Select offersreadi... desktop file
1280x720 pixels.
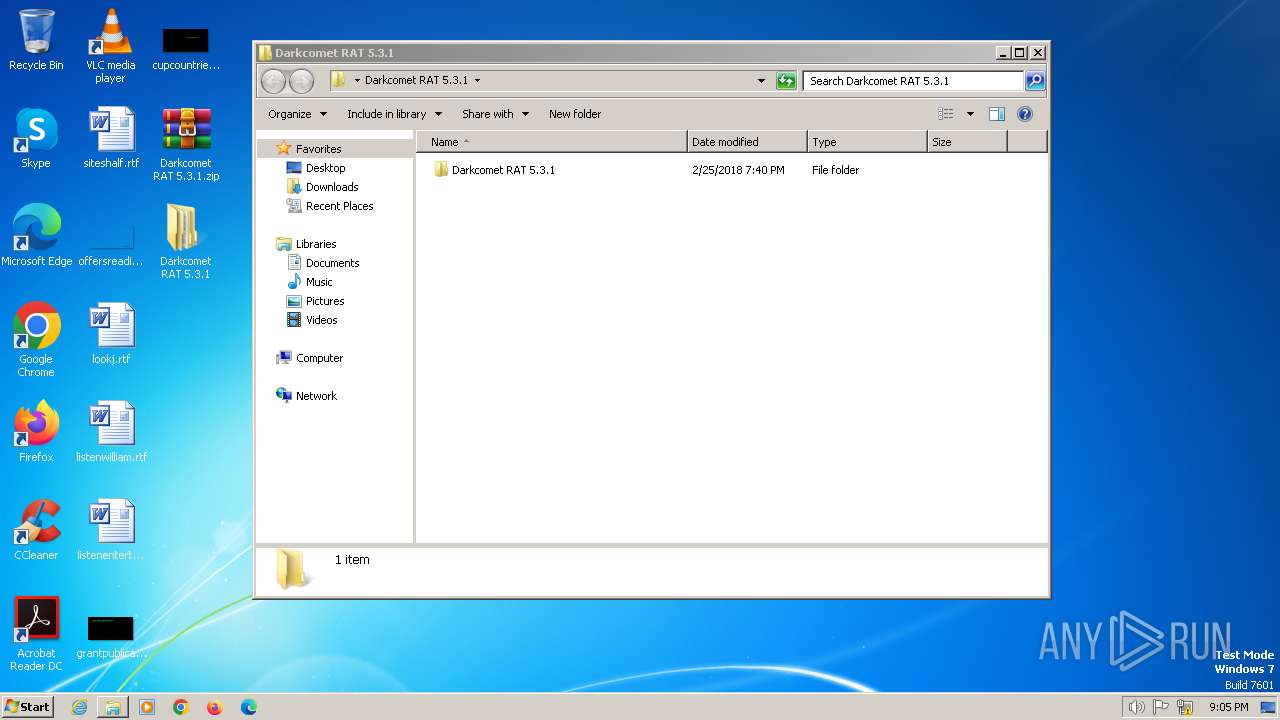pos(111,244)
